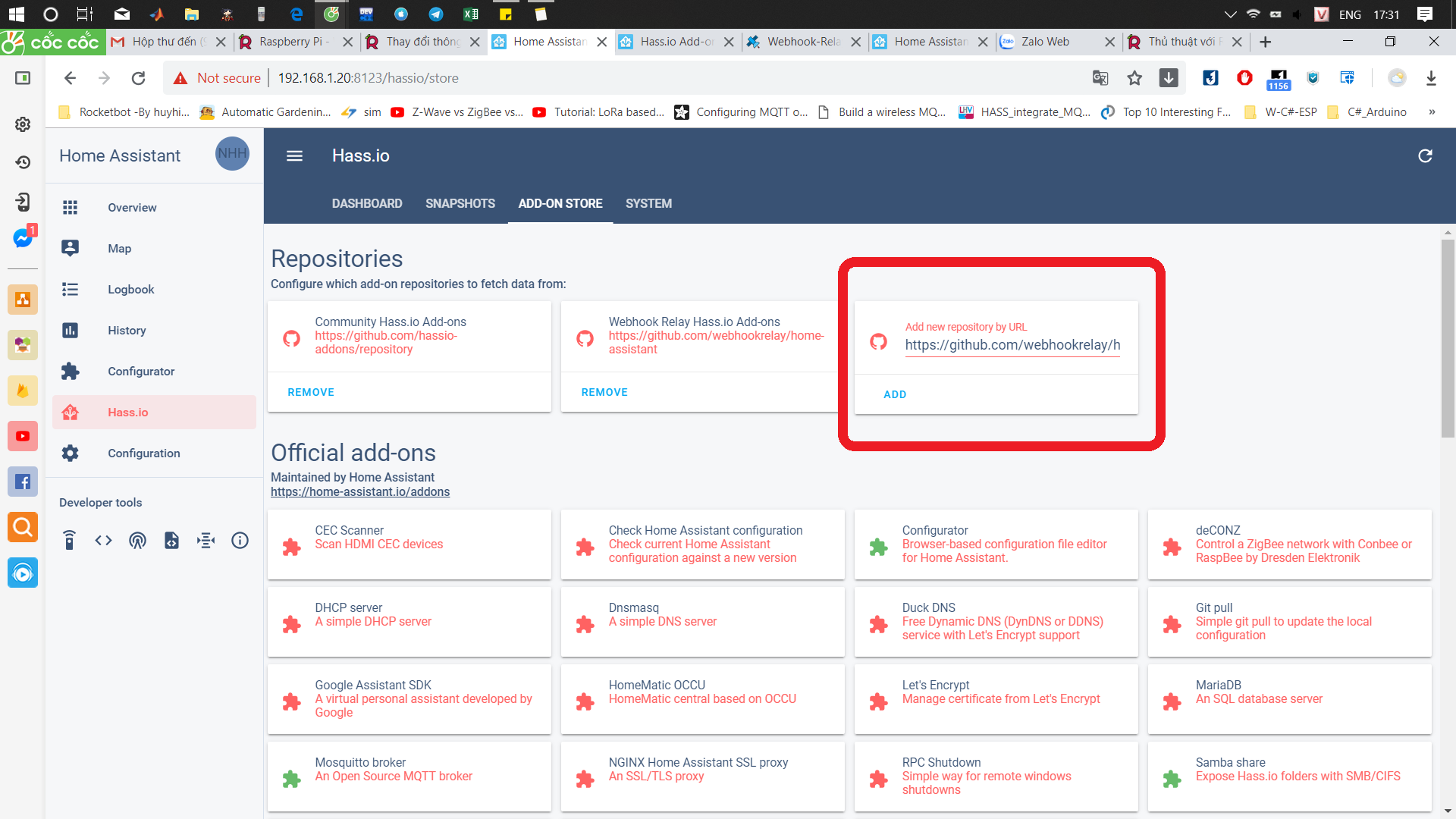
Task: Refresh the Hass.io add-on store
Action: click(1425, 155)
